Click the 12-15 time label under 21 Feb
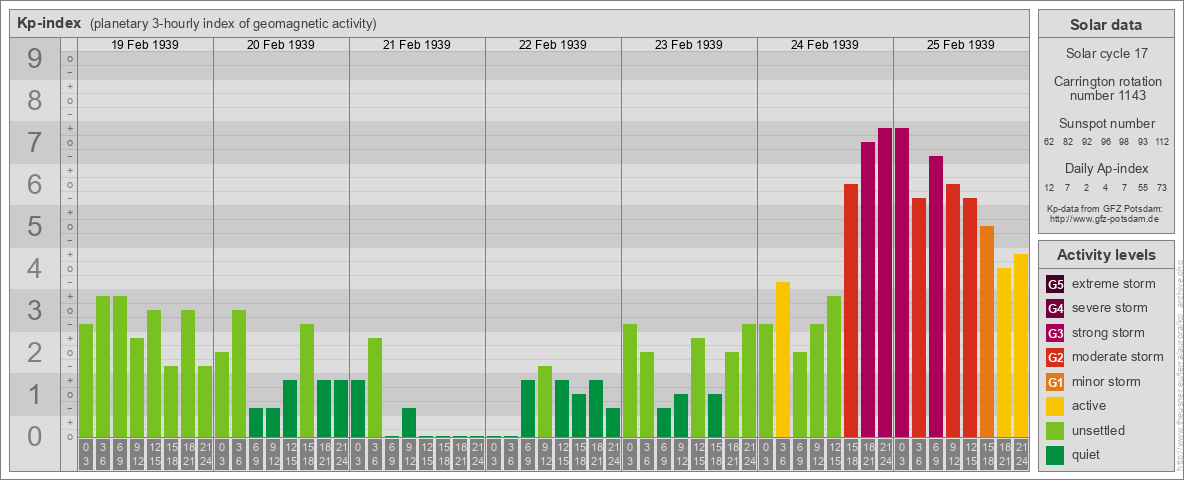This screenshot has width=1184, height=480. (x=426, y=455)
